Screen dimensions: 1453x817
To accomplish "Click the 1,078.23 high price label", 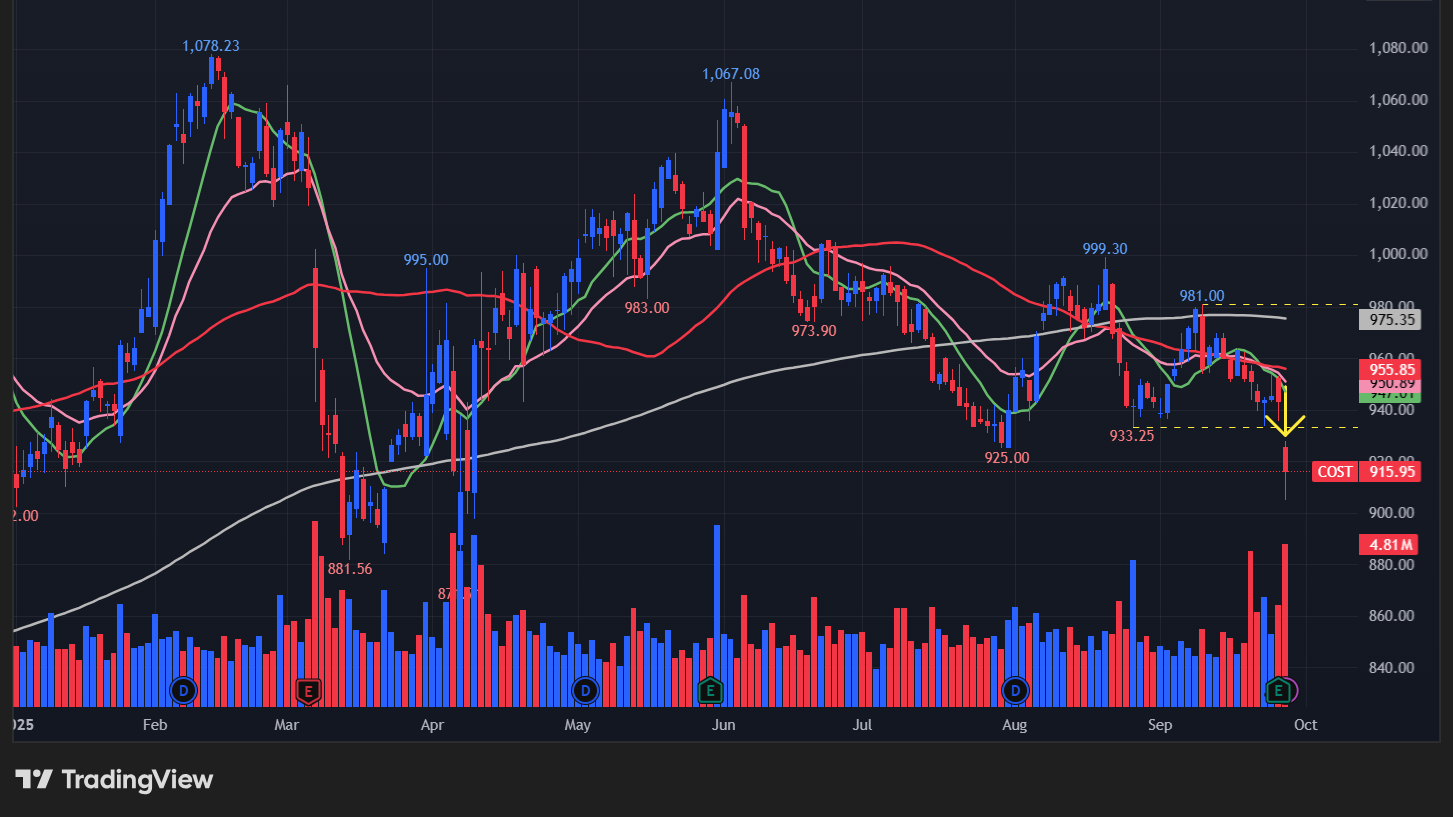I will pyautogui.click(x=210, y=46).
